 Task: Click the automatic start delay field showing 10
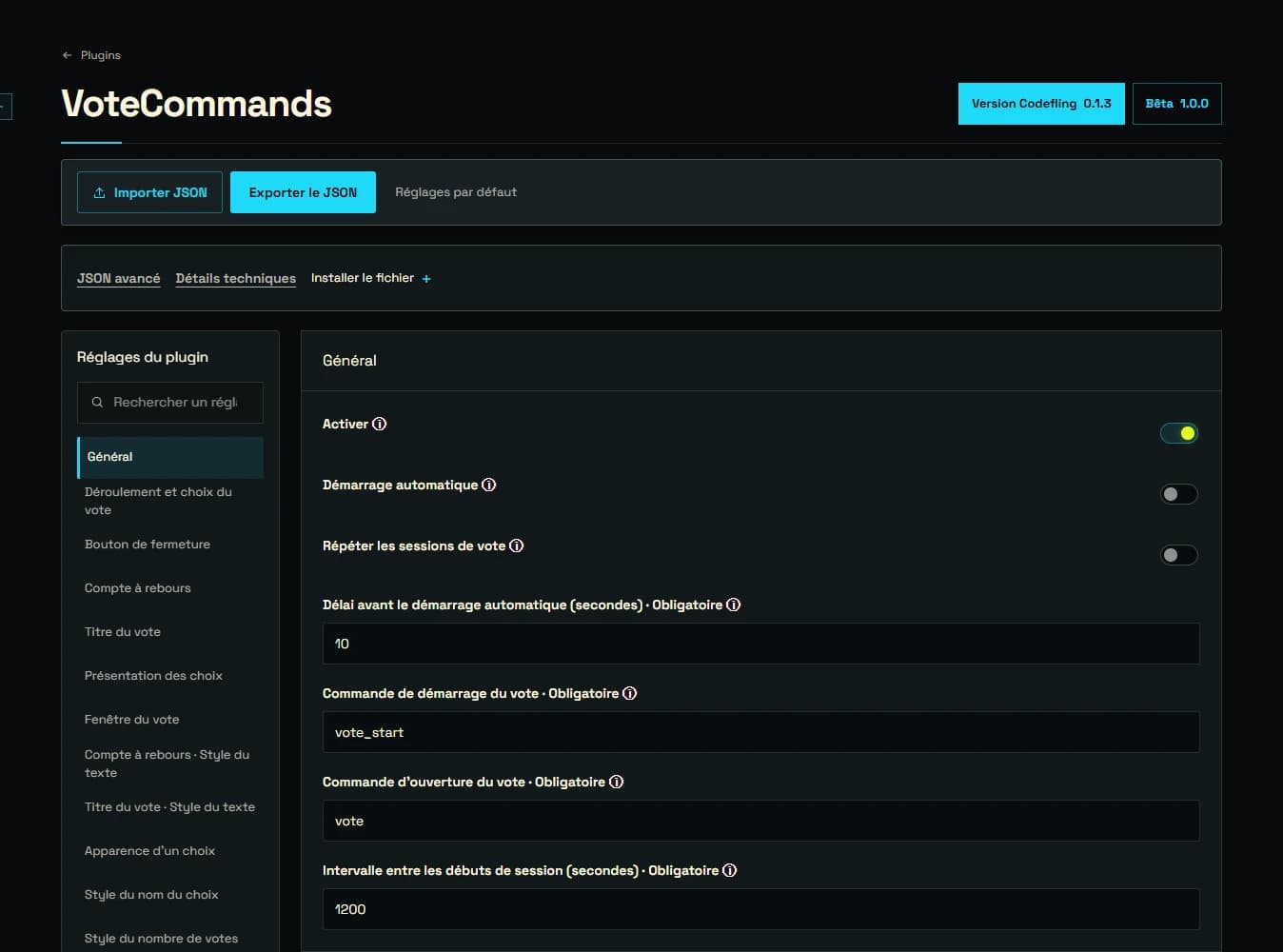click(x=761, y=644)
